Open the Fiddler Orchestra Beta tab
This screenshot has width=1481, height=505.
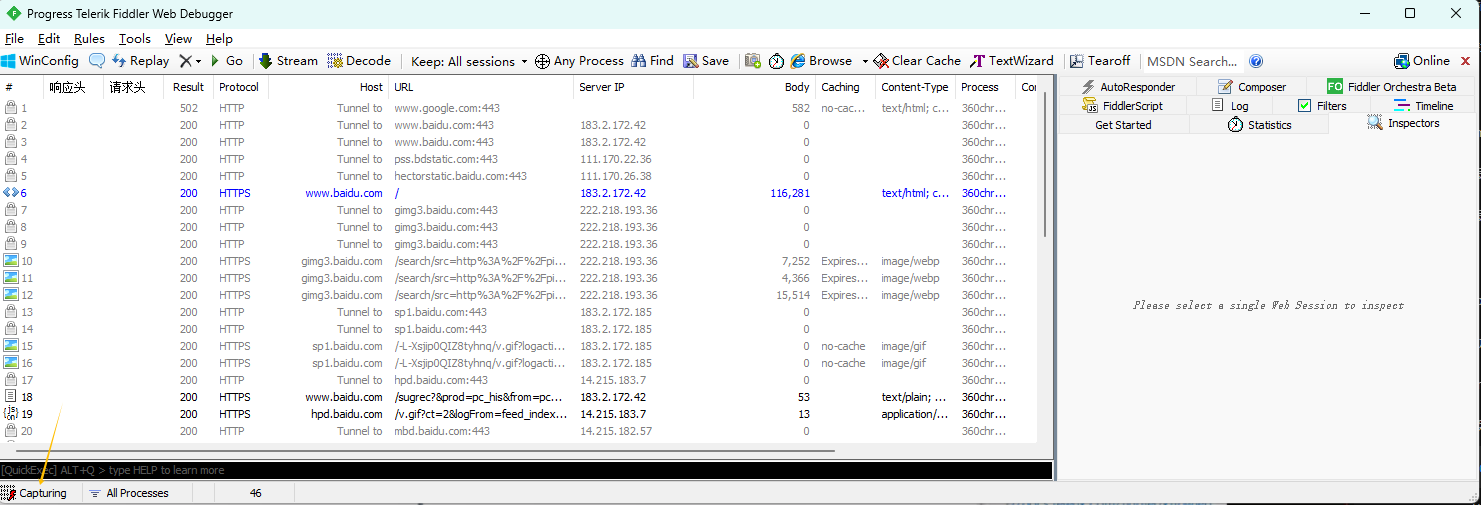pos(1392,87)
